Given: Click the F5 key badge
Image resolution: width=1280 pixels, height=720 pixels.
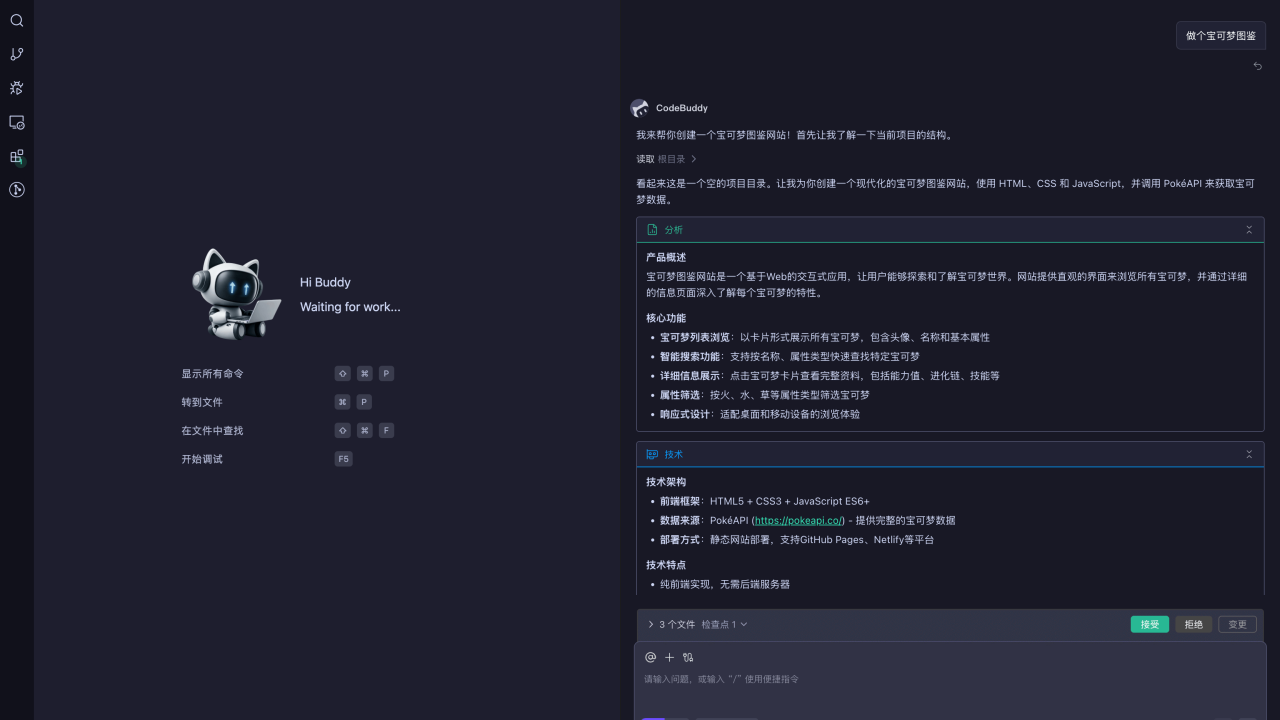Looking at the screenshot, I should (344, 459).
